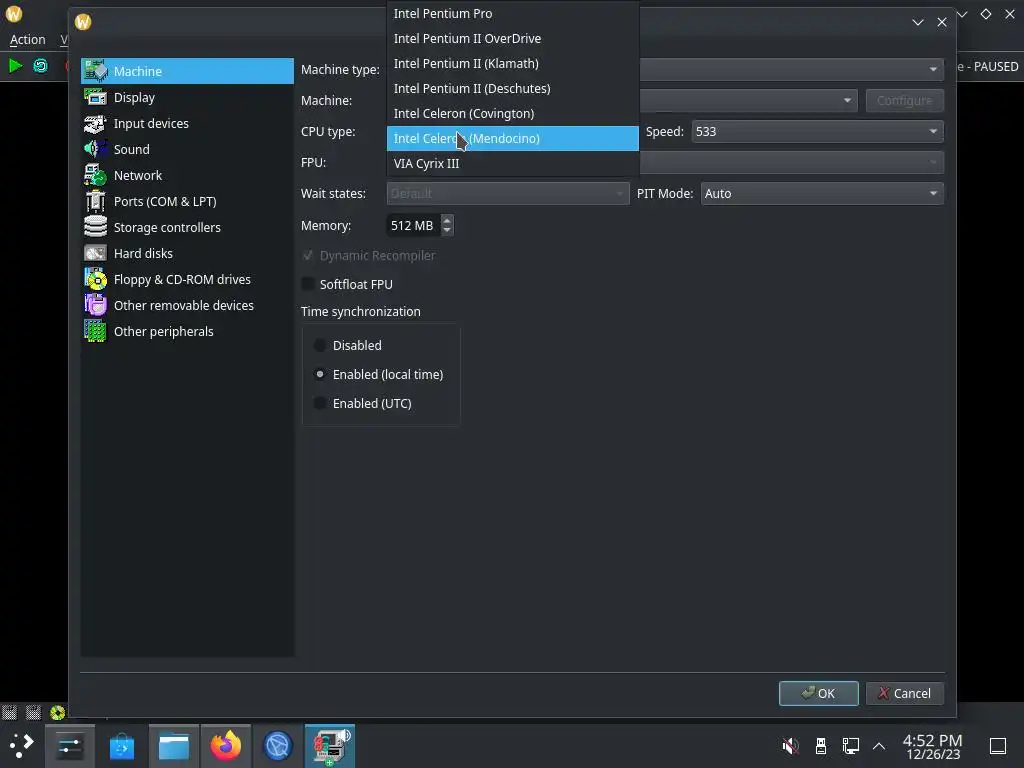Click the show desktop button
This screenshot has height=768, width=1024.
point(998,746)
